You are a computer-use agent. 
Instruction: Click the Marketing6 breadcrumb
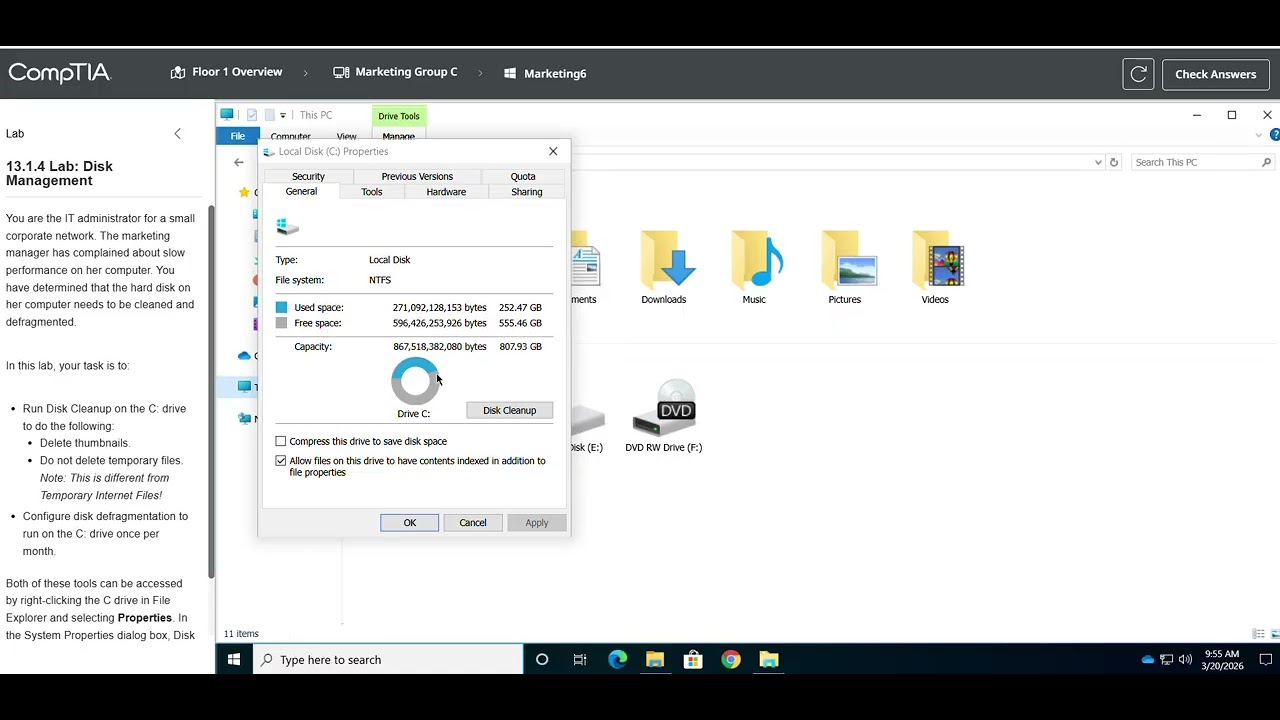pyautogui.click(x=545, y=73)
